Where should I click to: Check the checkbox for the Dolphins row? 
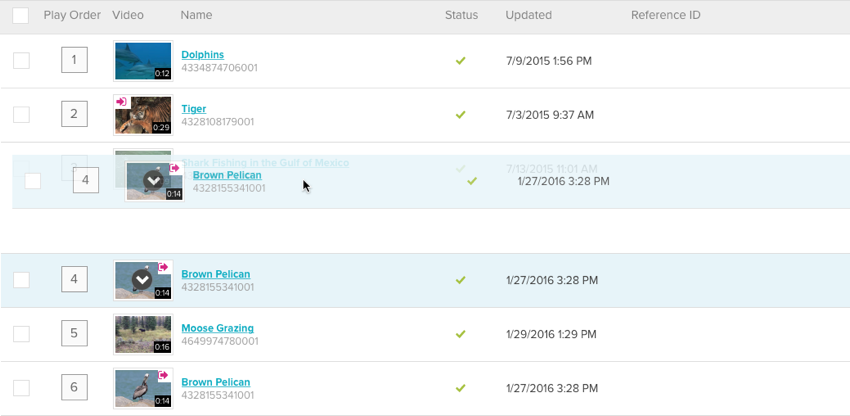click(x=21, y=61)
